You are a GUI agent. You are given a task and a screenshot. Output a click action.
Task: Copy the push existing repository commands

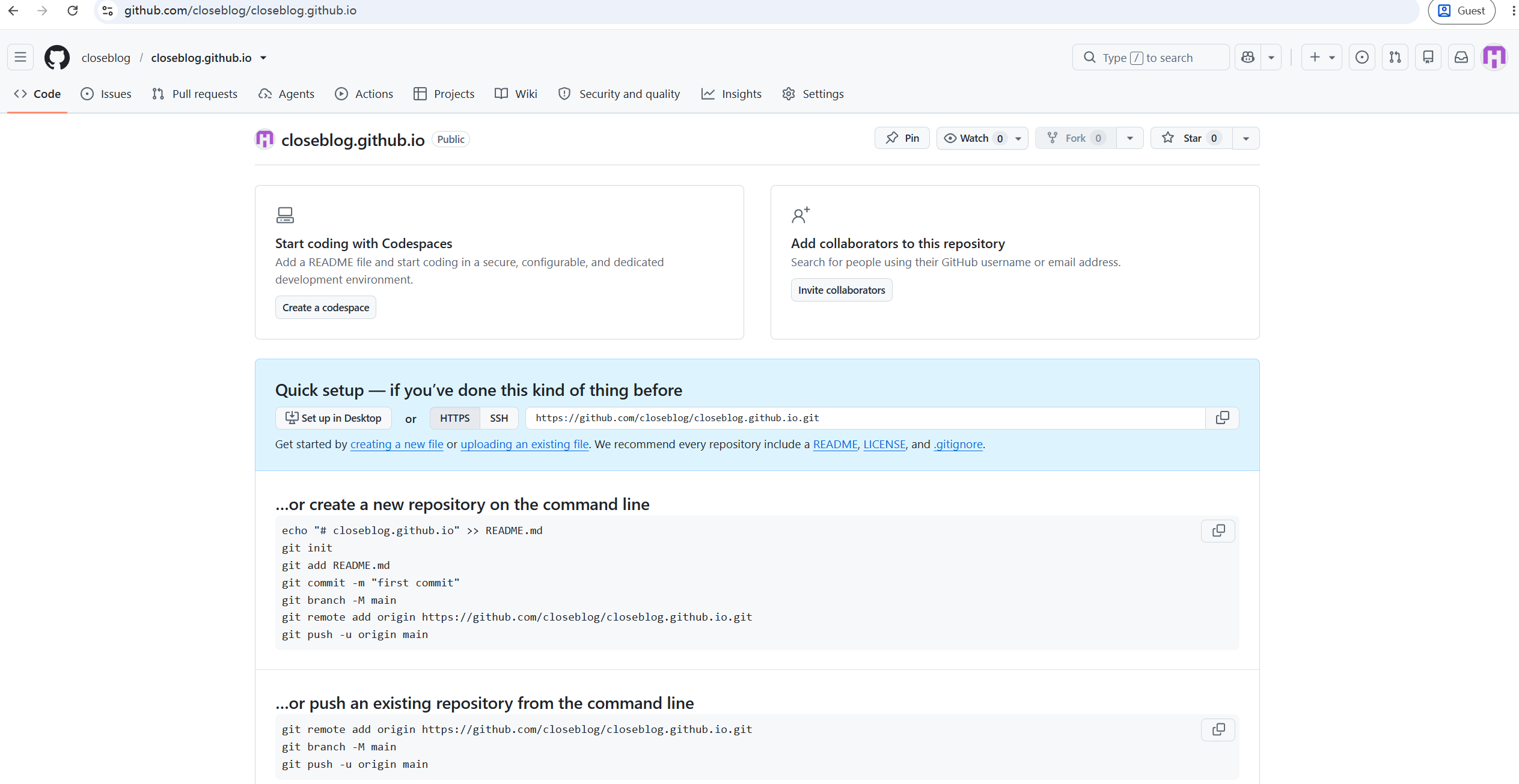1218,730
